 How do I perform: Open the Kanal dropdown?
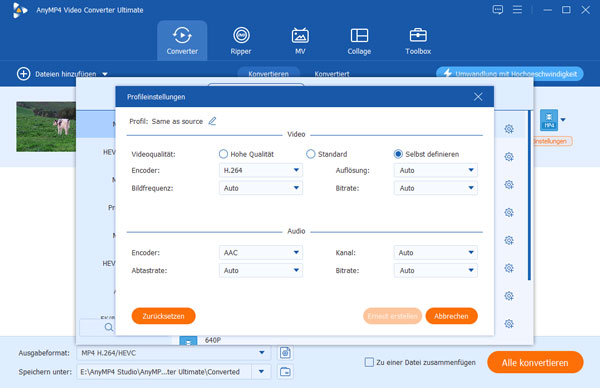point(435,253)
